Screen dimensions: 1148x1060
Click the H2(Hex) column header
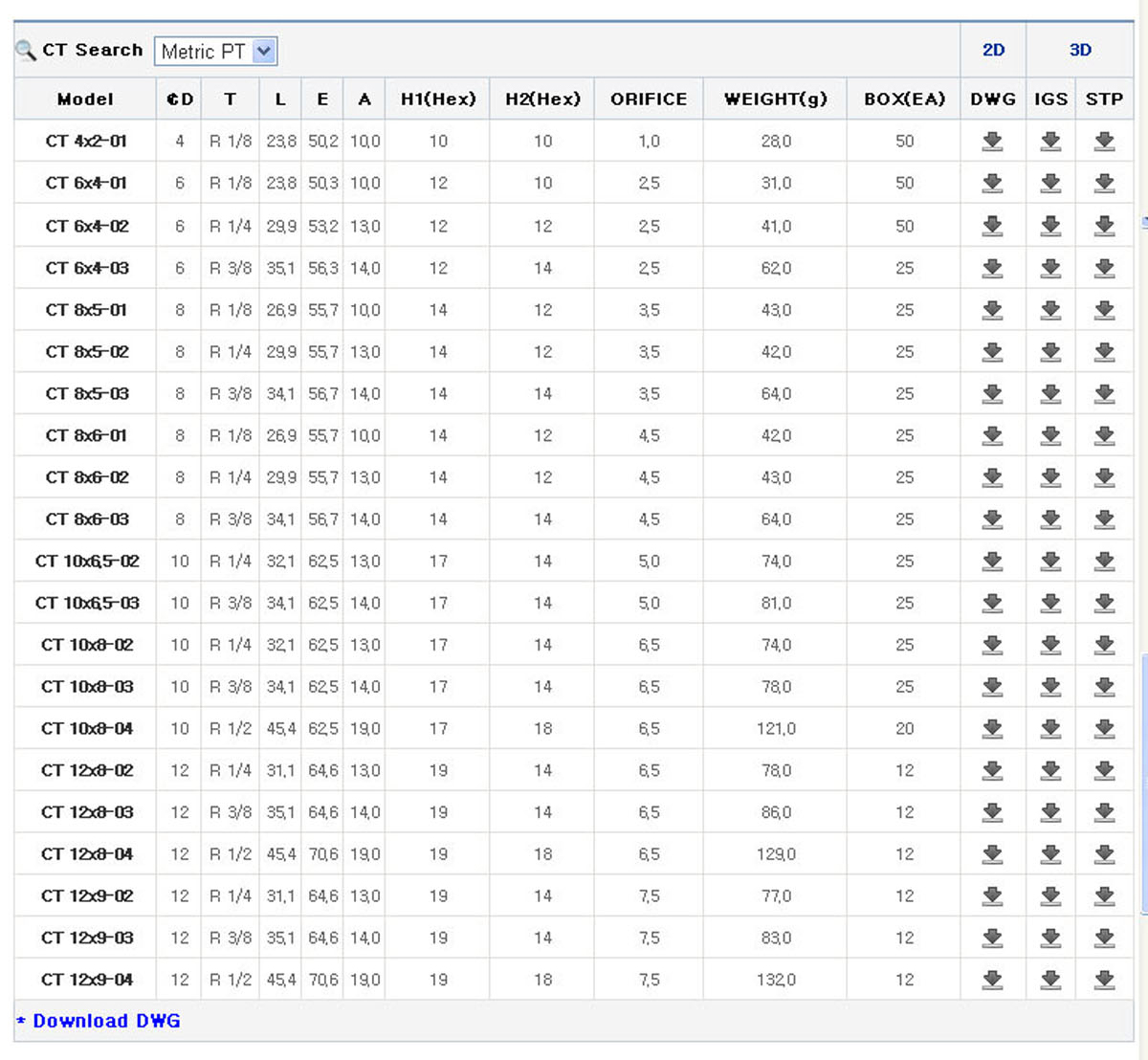coord(542,99)
